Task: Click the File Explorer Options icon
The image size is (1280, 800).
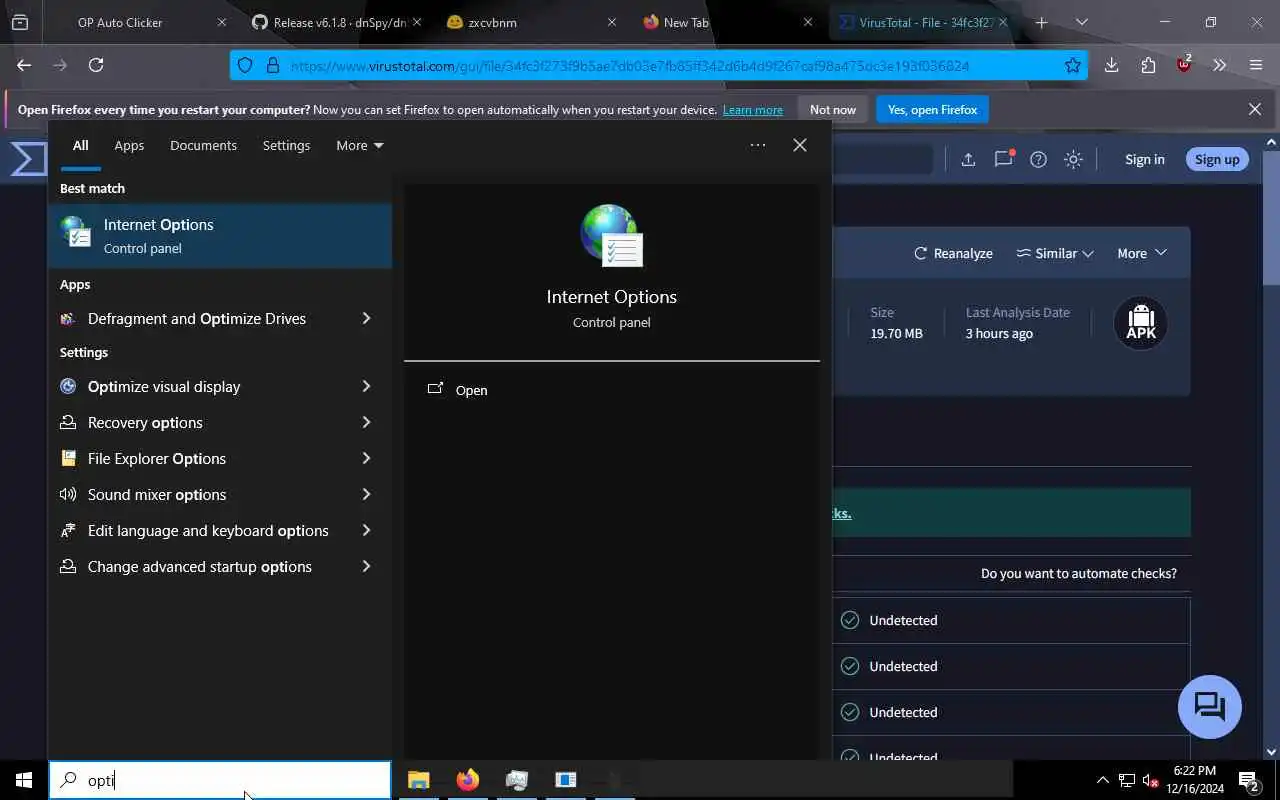Action: point(68,458)
